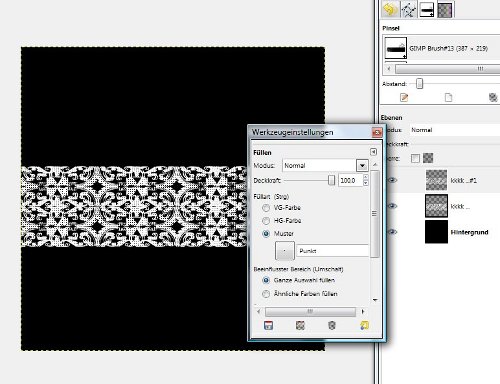Viewport: 500px width, 384px height.
Task: Click tool options vertical scrollbar up arrow
Action: coord(375,165)
